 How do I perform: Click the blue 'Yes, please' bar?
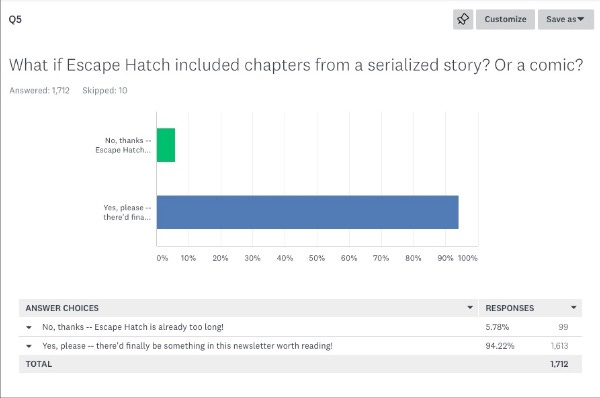(x=308, y=212)
